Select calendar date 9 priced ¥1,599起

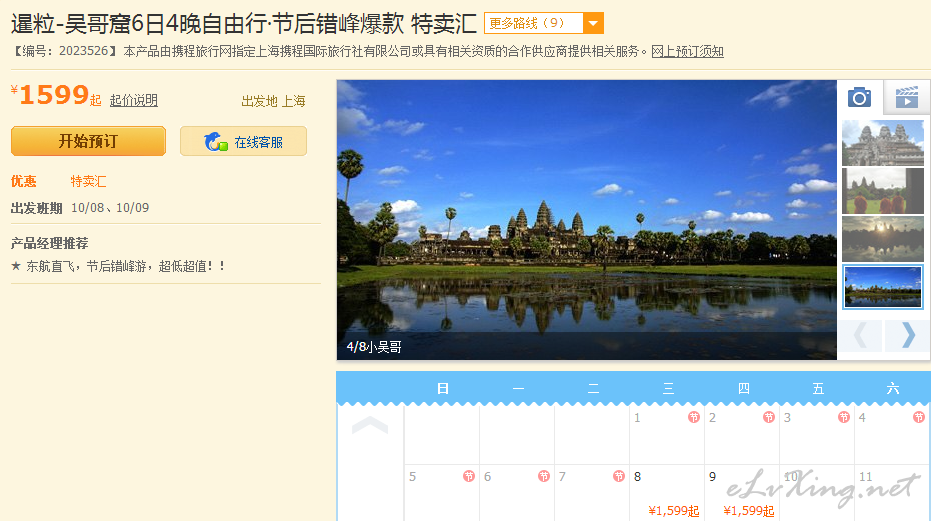[x=742, y=492]
